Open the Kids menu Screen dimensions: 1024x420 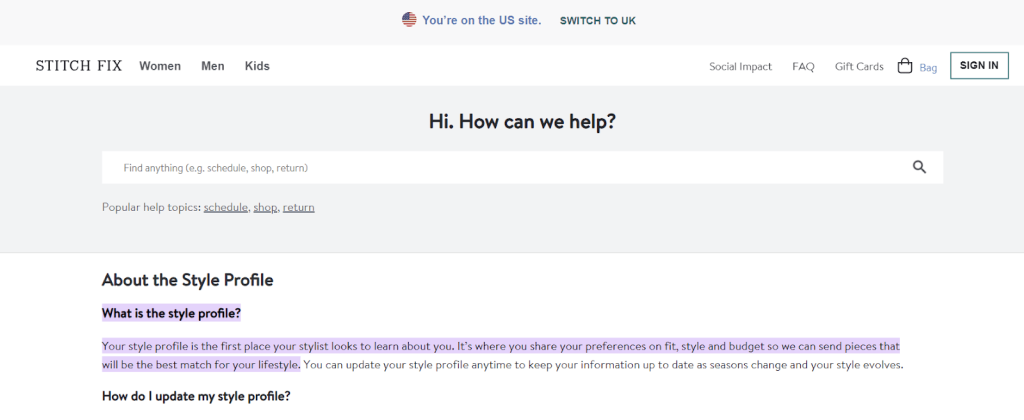click(x=257, y=66)
